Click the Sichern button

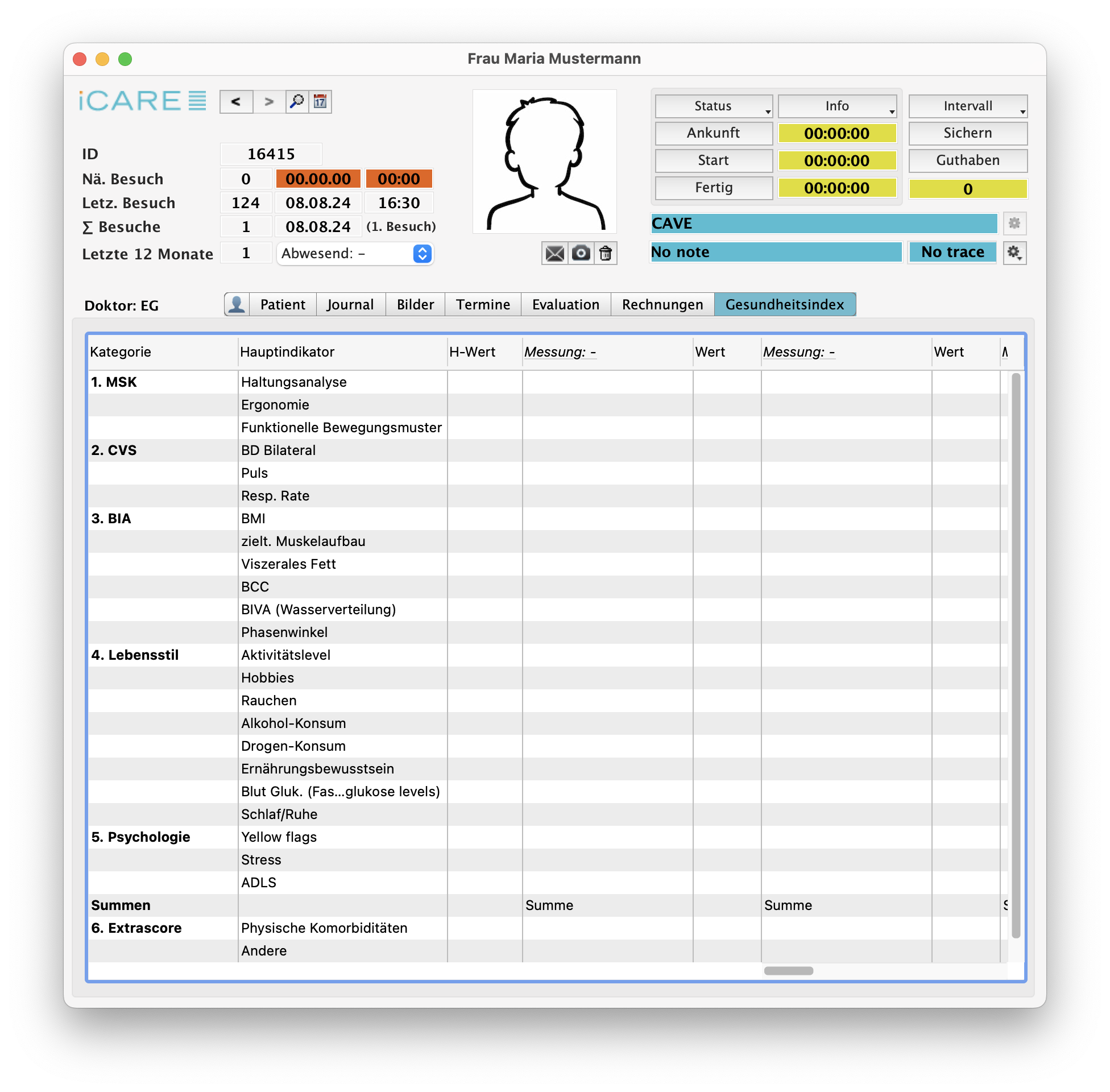[967, 133]
